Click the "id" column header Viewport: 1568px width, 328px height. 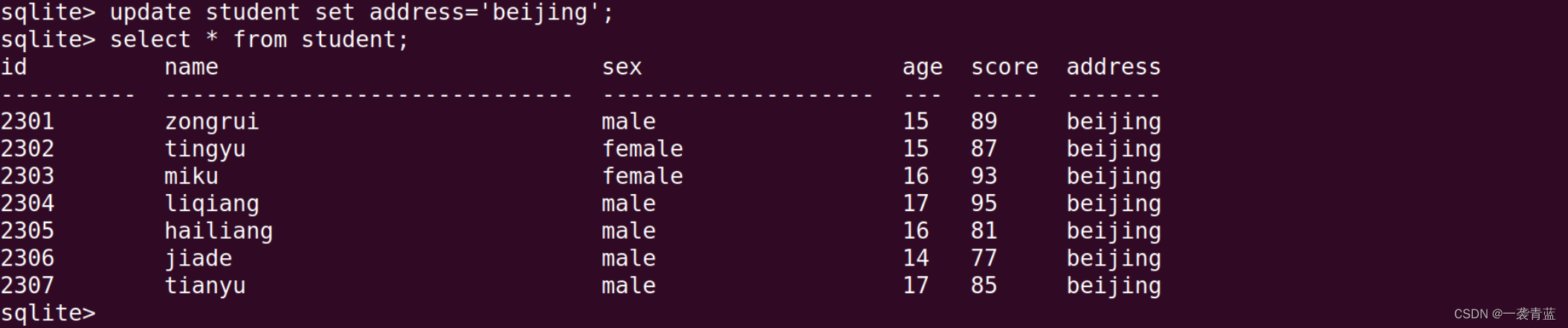(14, 67)
